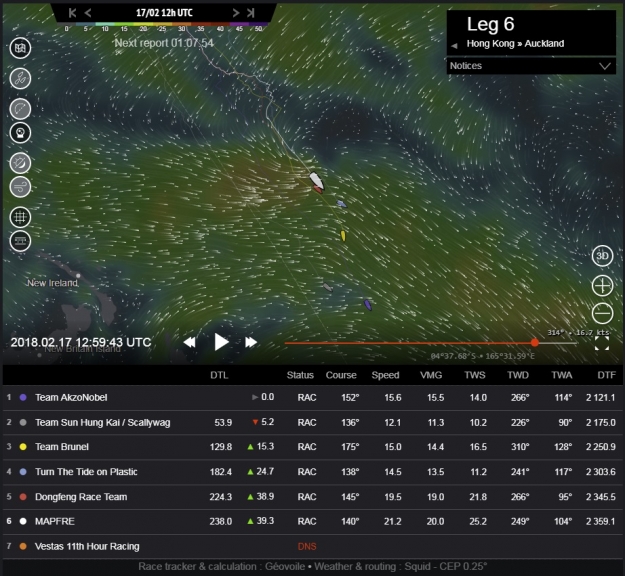The height and width of the screenshot is (576, 625).
Task: Click the crystal ball forecast icon
Action: point(20,133)
